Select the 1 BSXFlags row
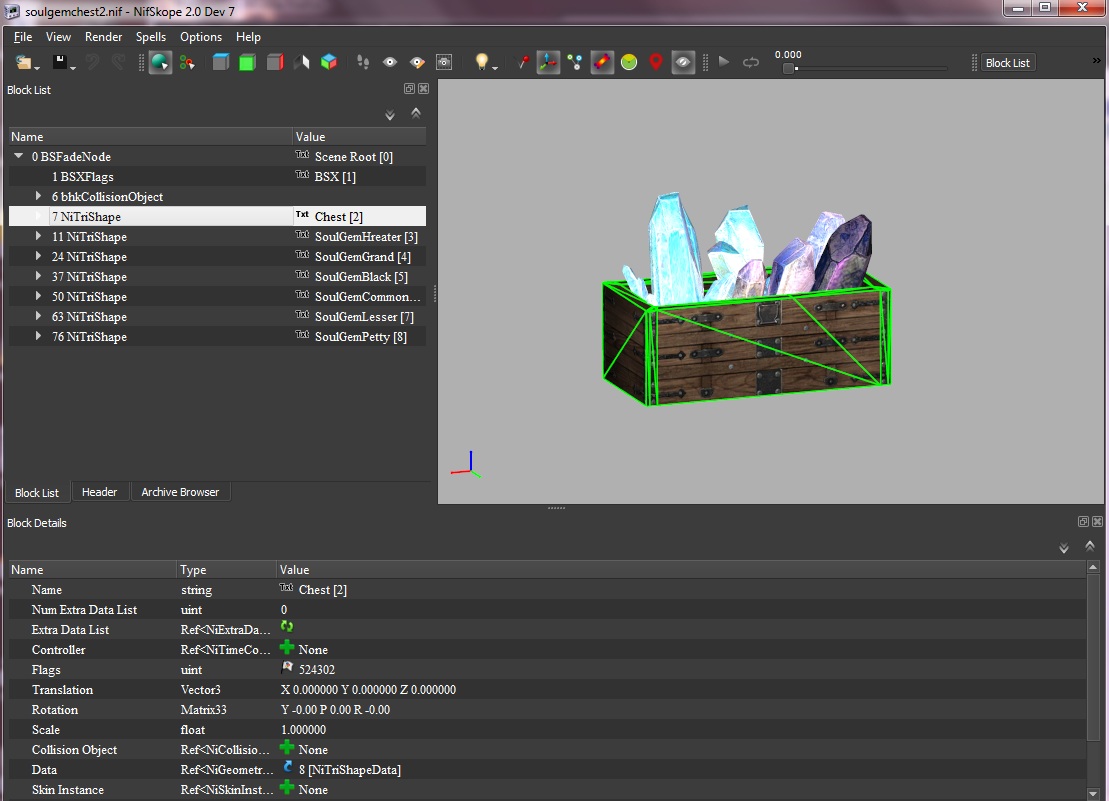This screenshot has height=801, width=1109. click(217, 177)
